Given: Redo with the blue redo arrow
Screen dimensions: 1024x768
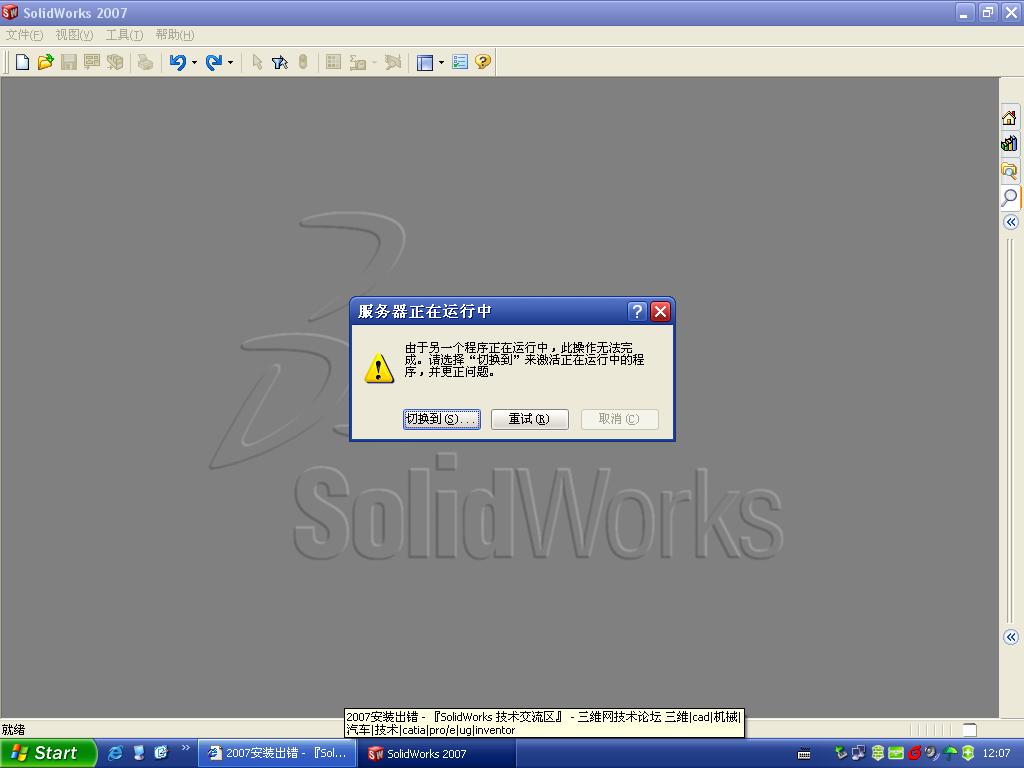Looking at the screenshot, I should [x=214, y=62].
